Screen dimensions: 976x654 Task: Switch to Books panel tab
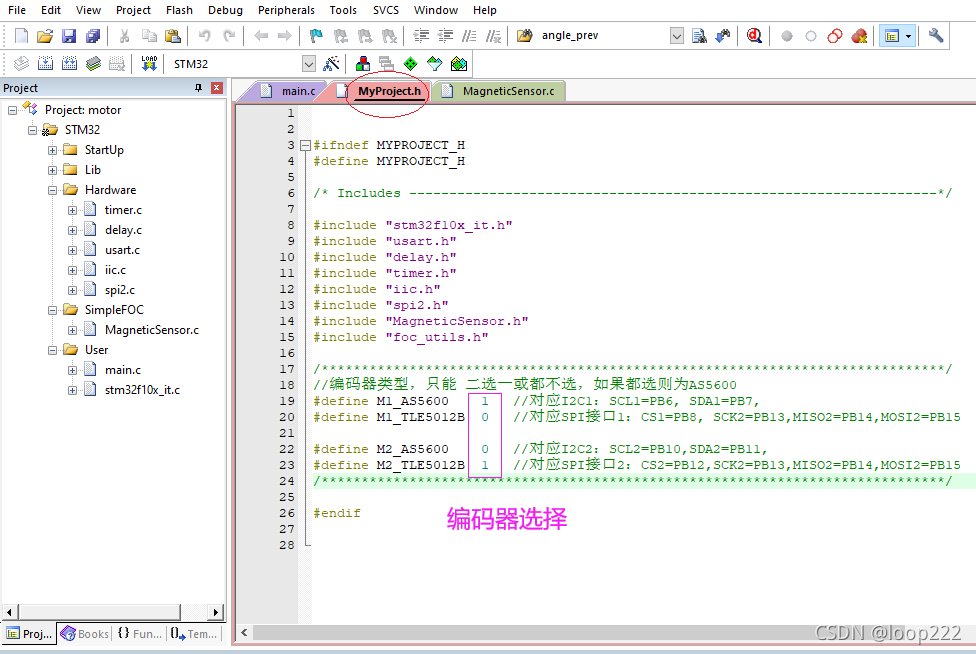[x=85, y=633]
